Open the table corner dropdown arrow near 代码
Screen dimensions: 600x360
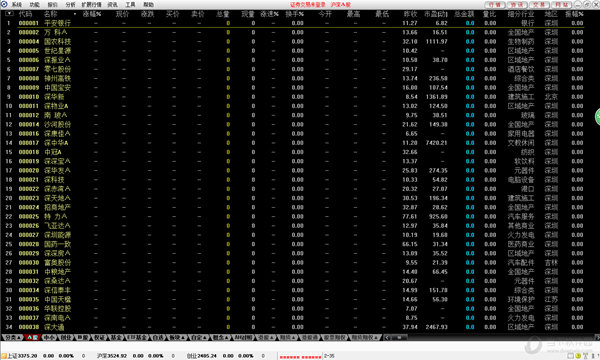9,14
